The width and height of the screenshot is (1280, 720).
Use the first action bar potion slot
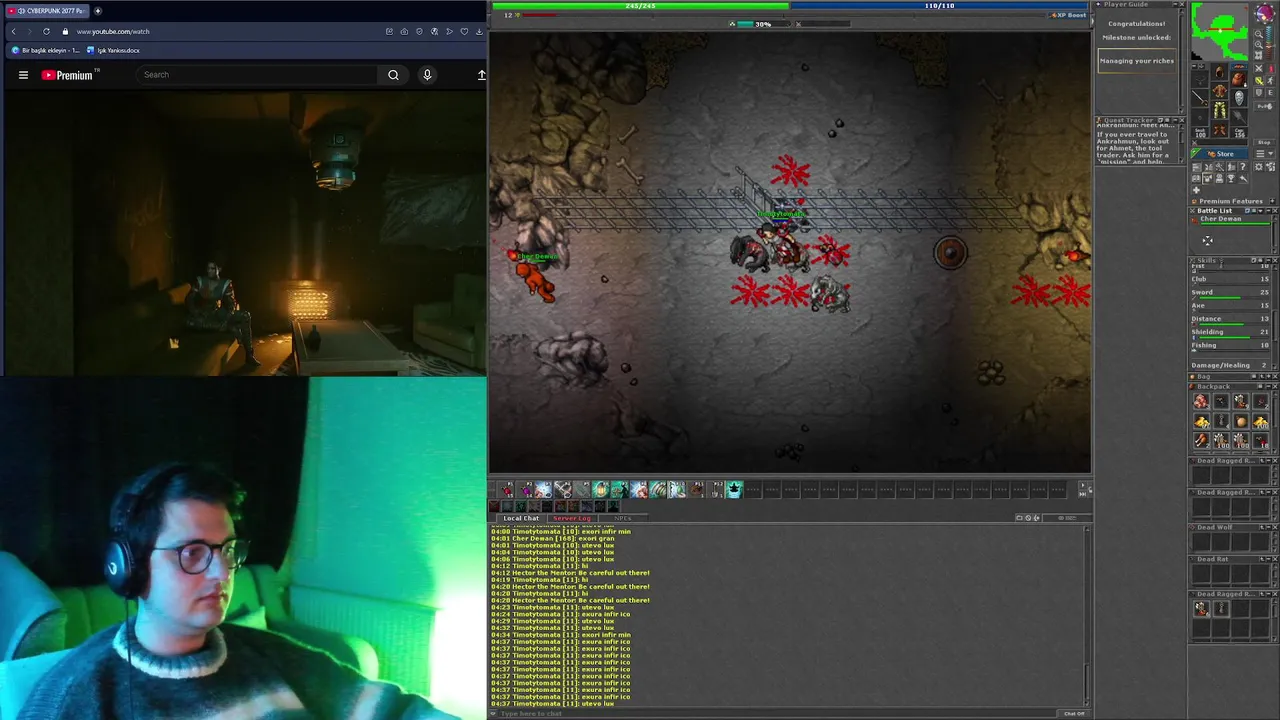pos(508,489)
